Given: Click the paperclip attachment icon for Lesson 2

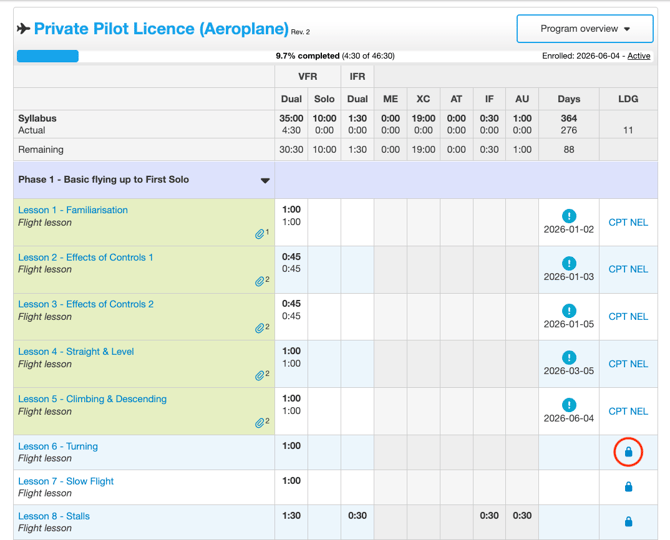Looking at the screenshot, I should tap(259, 281).
